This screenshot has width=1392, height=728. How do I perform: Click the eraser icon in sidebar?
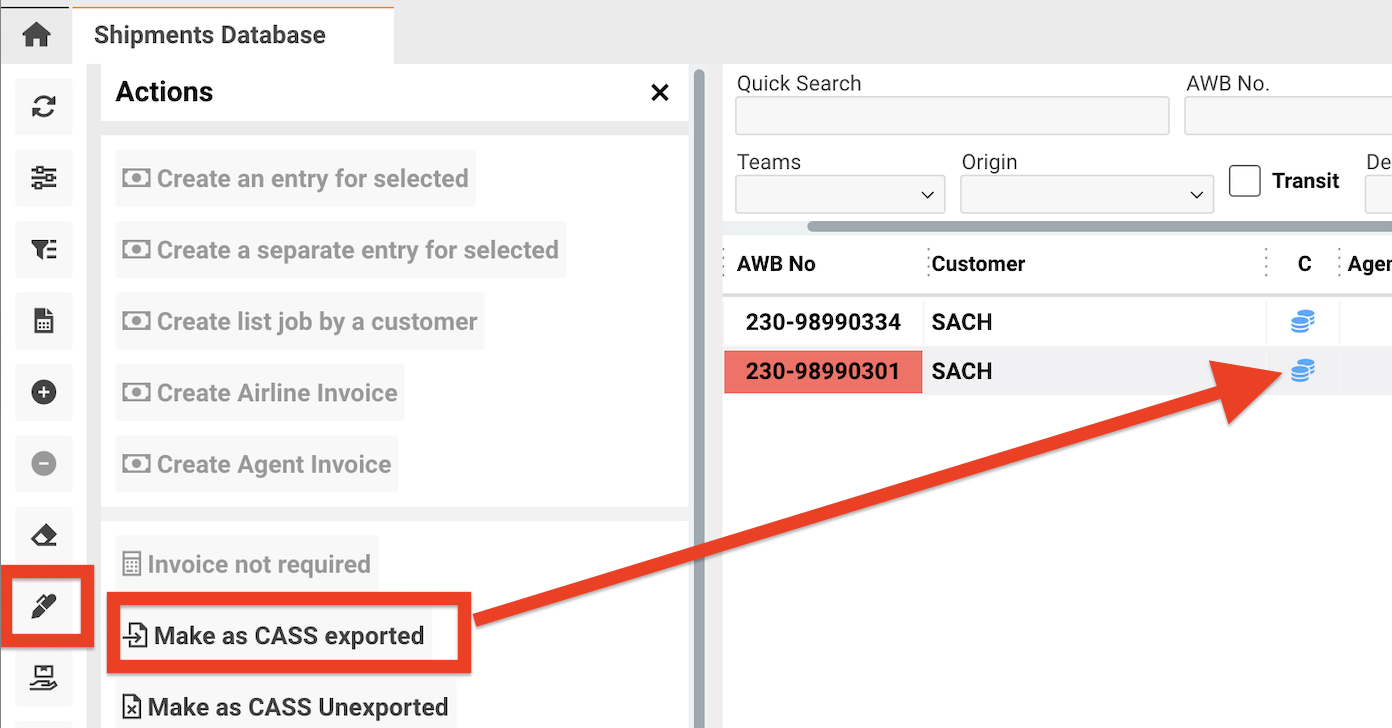pyautogui.click(x=44, y=535)
